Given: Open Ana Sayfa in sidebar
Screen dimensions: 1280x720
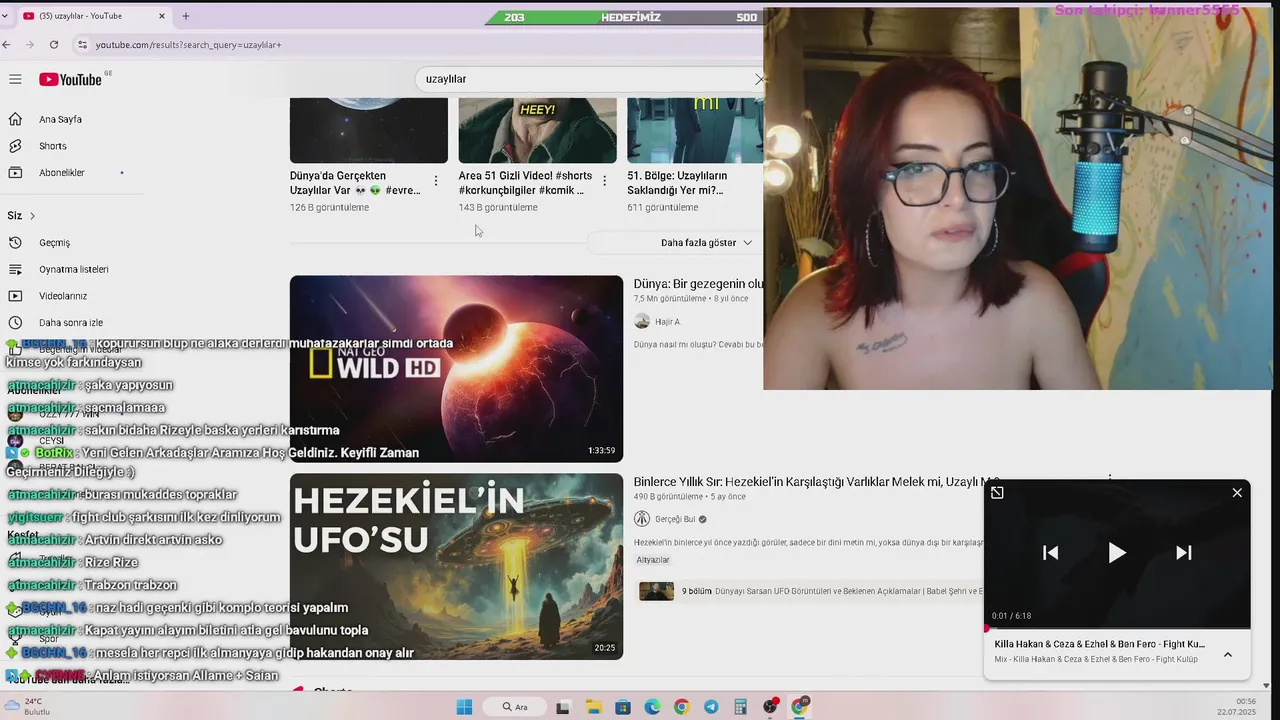Looking at the screenshot, I should (x=60, y=119).
